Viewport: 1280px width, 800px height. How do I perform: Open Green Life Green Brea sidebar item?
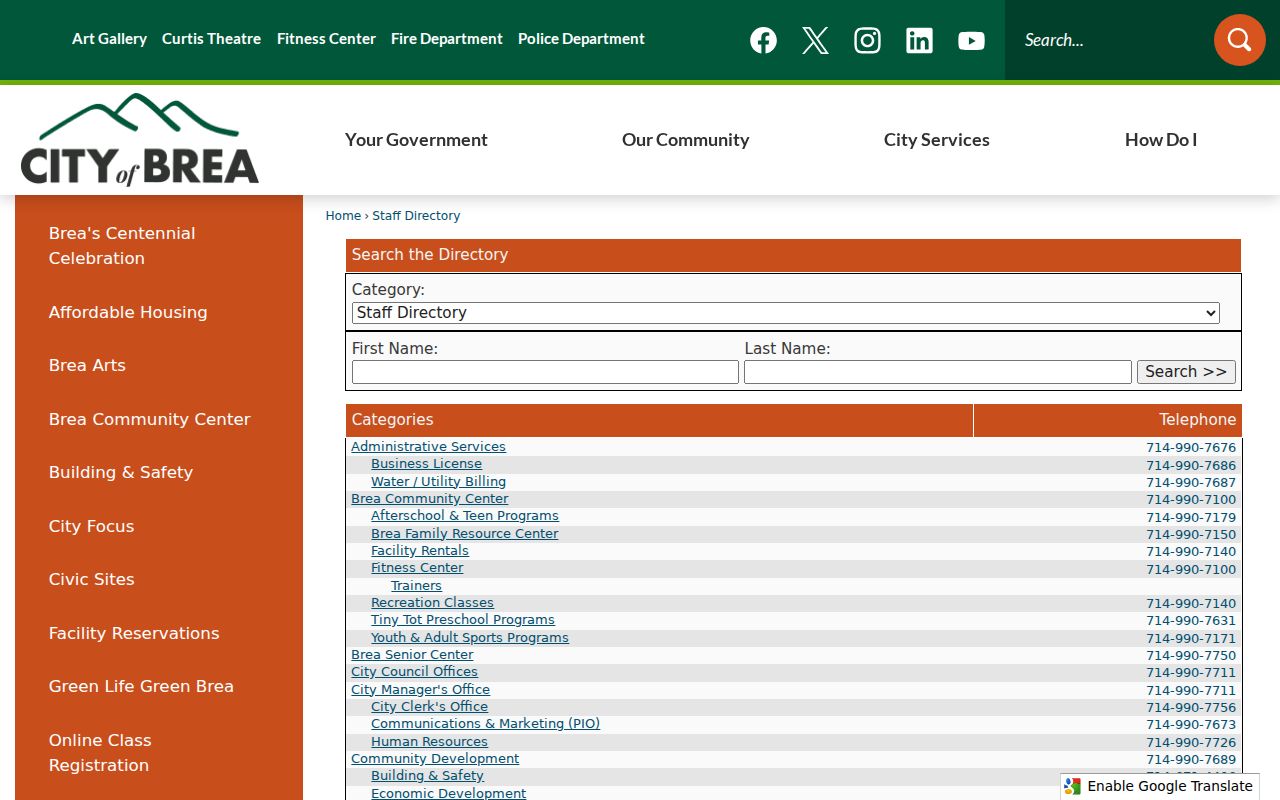point(141,686)
